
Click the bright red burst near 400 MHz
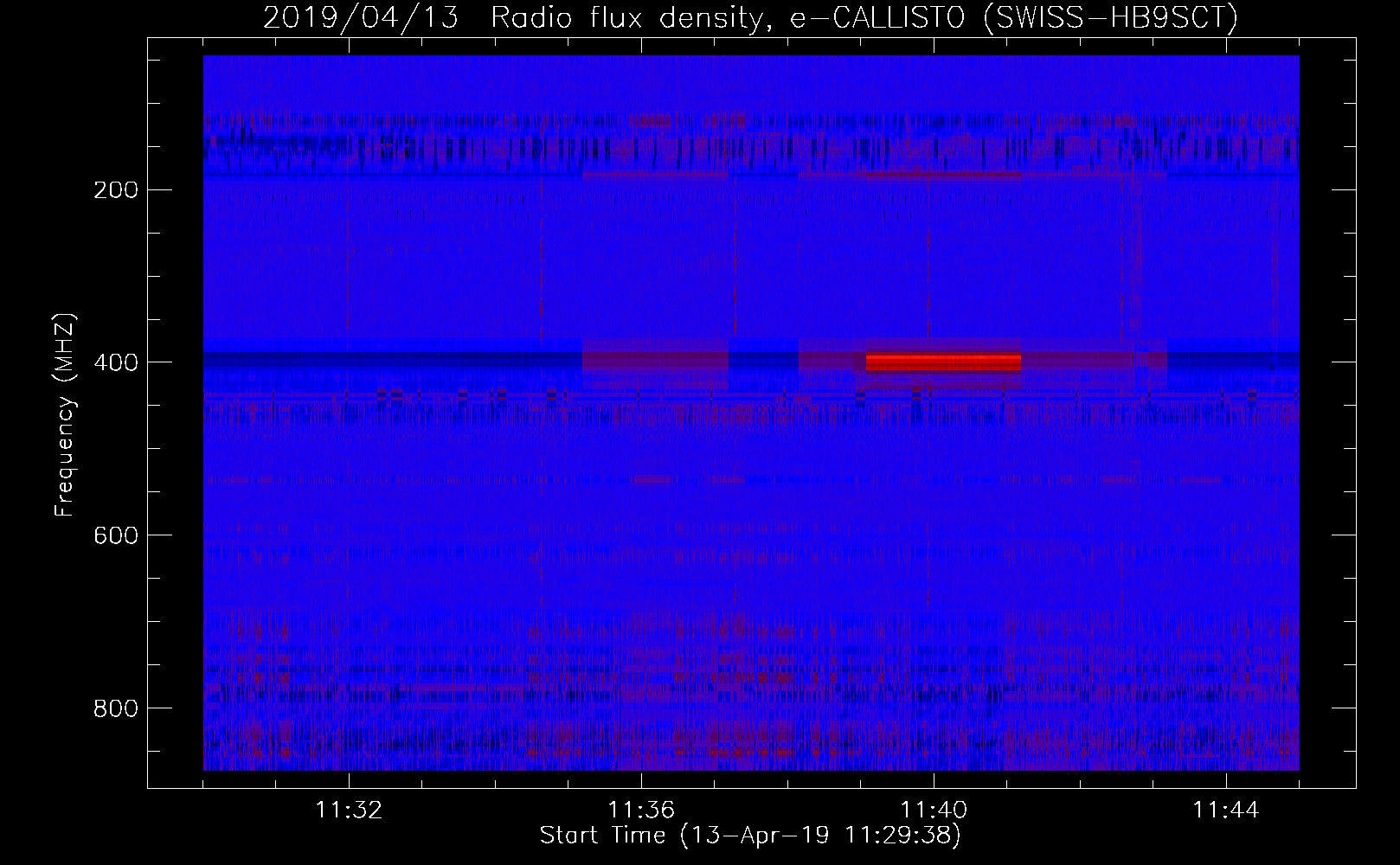943,362
